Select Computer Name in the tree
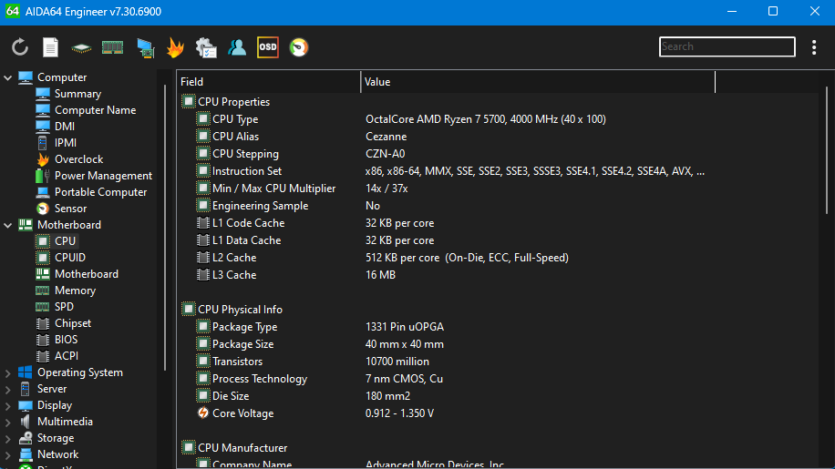The image size is (835, 469). click(95, 110)
